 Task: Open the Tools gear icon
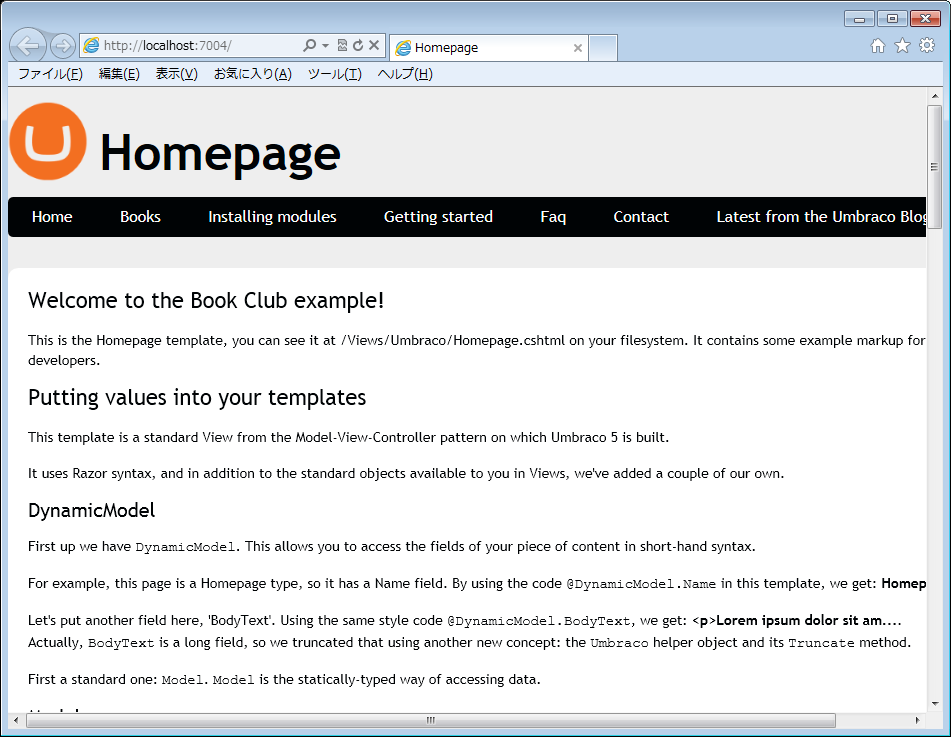pyautogui.click(x=927, y=46)
